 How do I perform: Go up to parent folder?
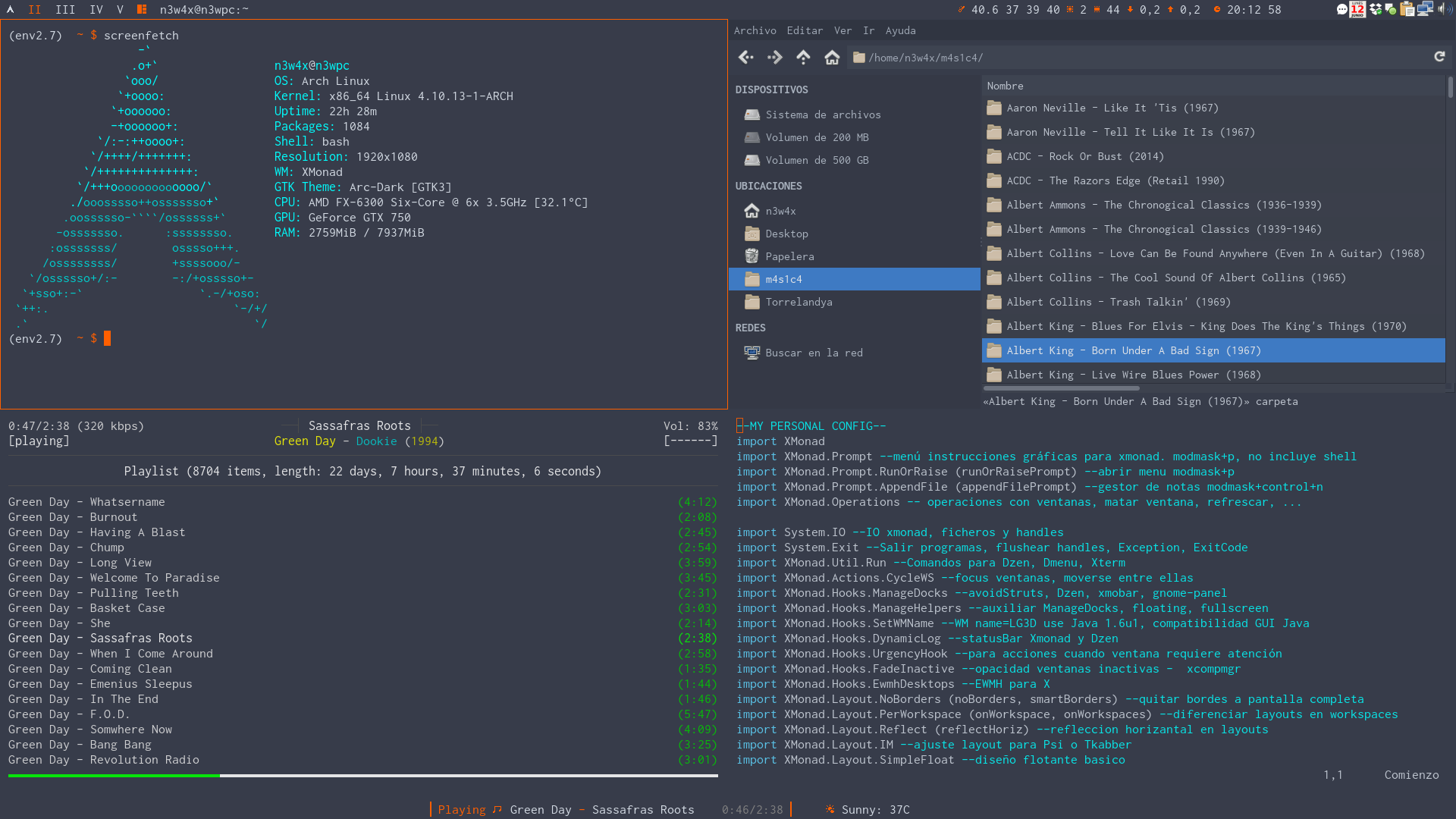(803, 58)
